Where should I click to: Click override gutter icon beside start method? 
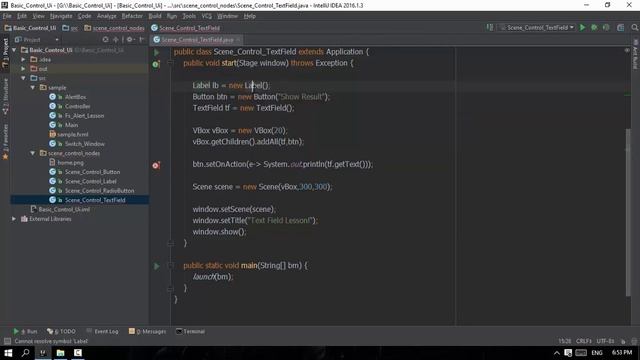[156, 64]
